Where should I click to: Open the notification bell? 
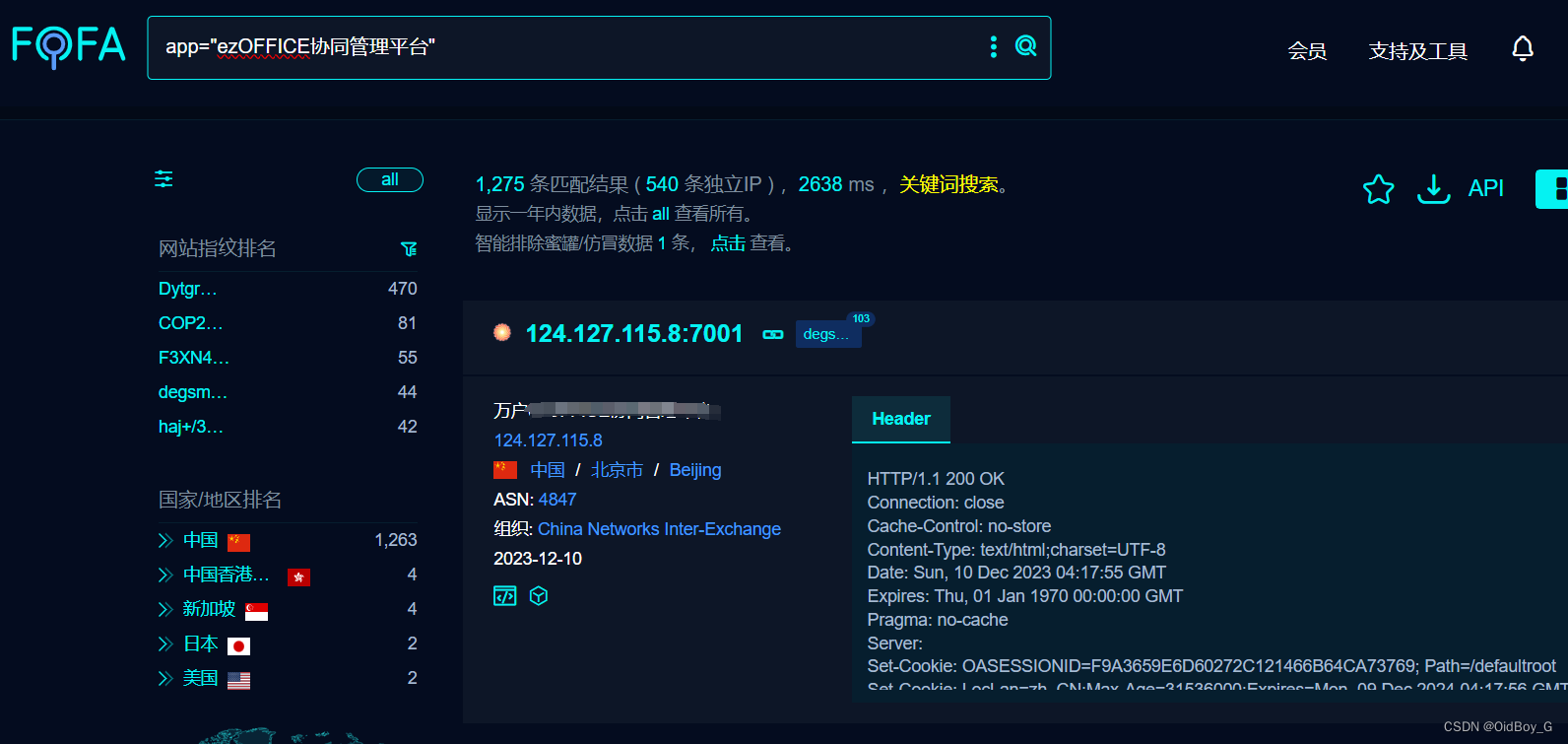(x=1523, y=48)
